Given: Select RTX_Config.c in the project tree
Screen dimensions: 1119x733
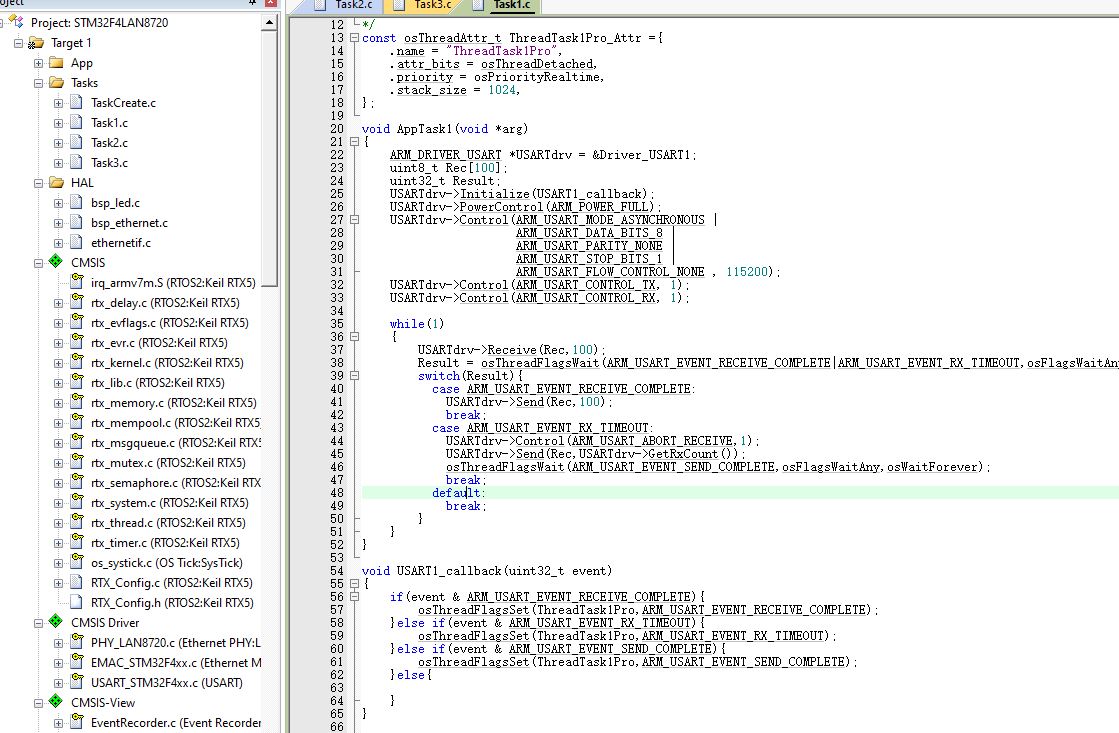Looking at the screenshot, I should (x=171, y=582).
